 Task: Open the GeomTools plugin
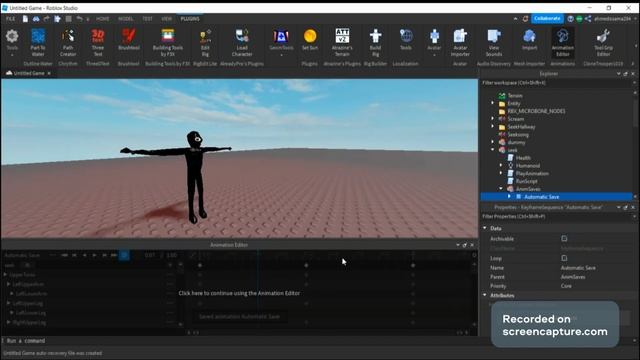tap(281, 41)
